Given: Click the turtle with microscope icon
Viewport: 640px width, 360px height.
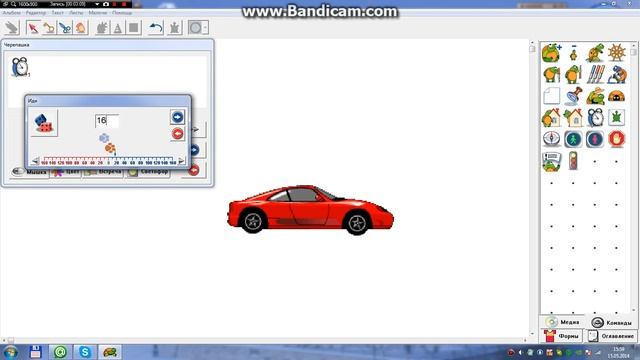Looking at the screenshot, I should coord(617,75).
